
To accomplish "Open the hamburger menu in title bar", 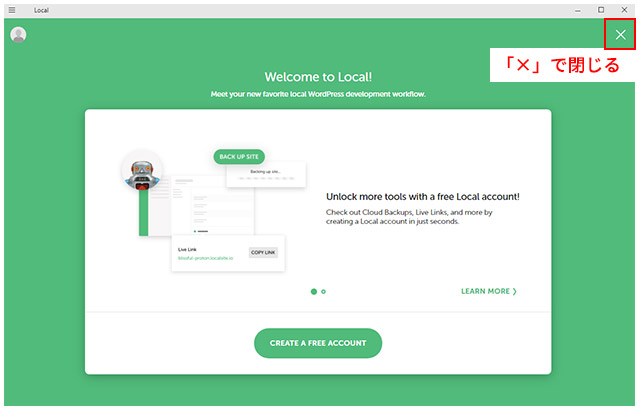I will pyautogui.click(x=12, y=10).
